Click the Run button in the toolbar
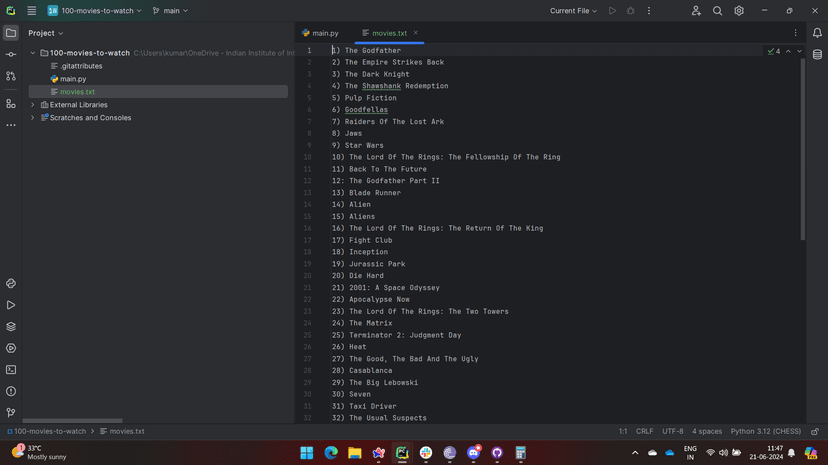This screenshot has height=465, width=828. pyautogui.click(x=612, y=11)
